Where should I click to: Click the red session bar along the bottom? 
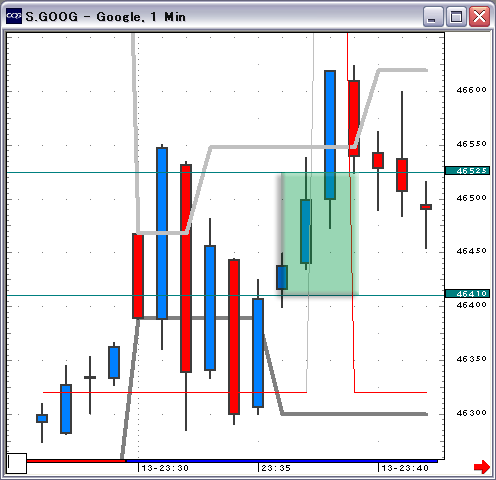[x=76, y=461]
